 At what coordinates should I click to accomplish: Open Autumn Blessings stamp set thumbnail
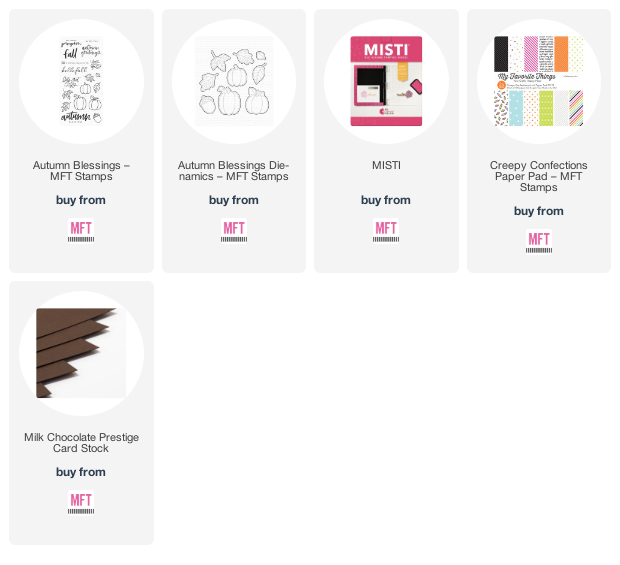point(81,81)
